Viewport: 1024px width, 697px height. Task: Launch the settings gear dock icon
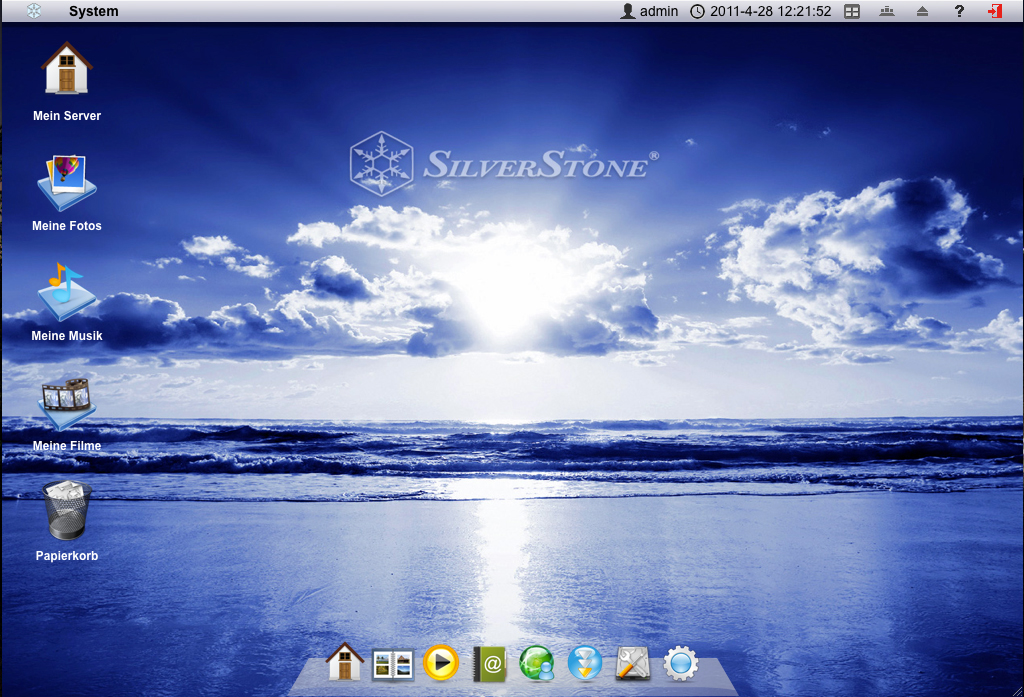point(680,664)
